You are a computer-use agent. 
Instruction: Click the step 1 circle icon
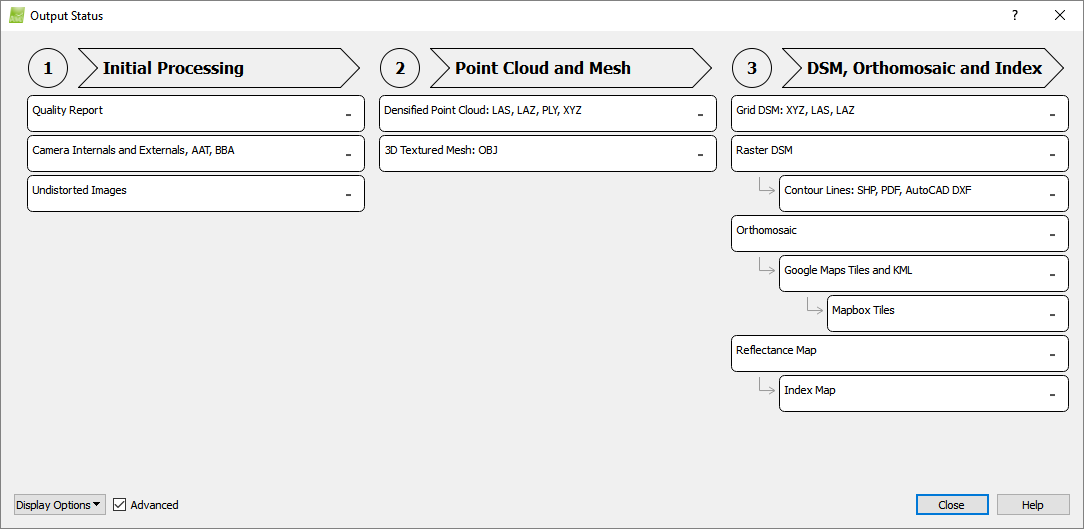48,68
